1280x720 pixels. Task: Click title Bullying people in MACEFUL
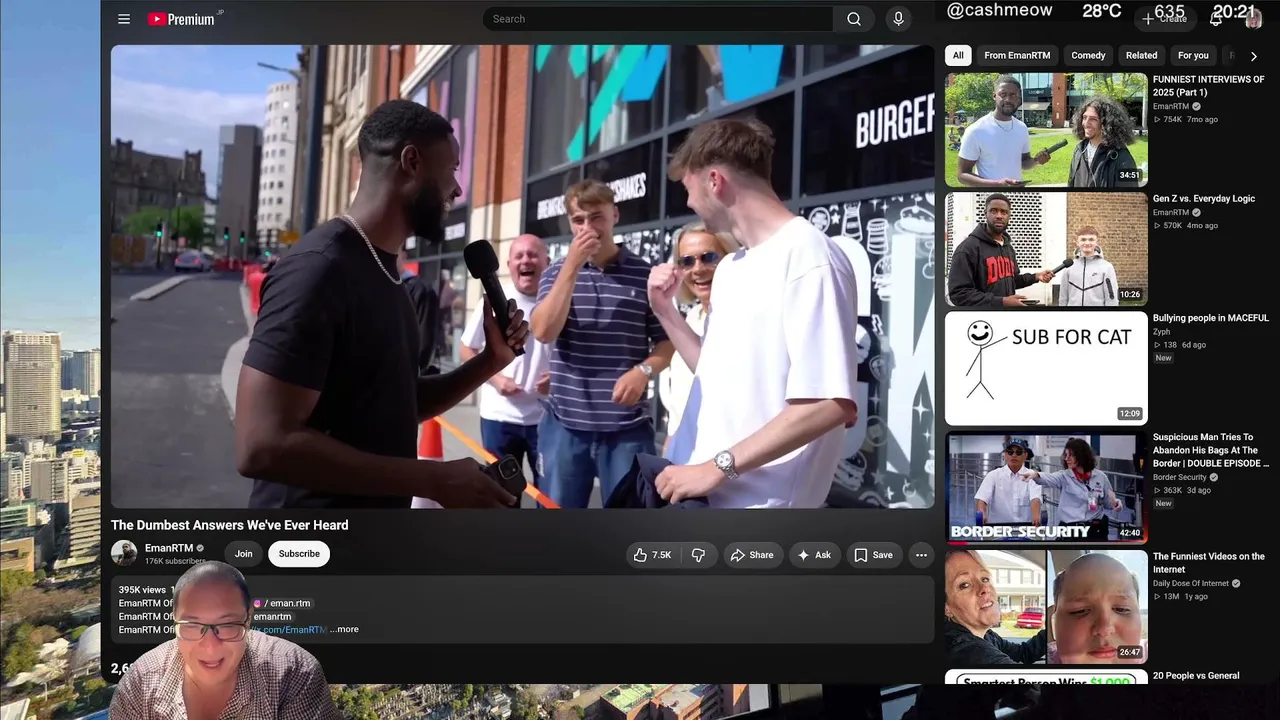1211,318
